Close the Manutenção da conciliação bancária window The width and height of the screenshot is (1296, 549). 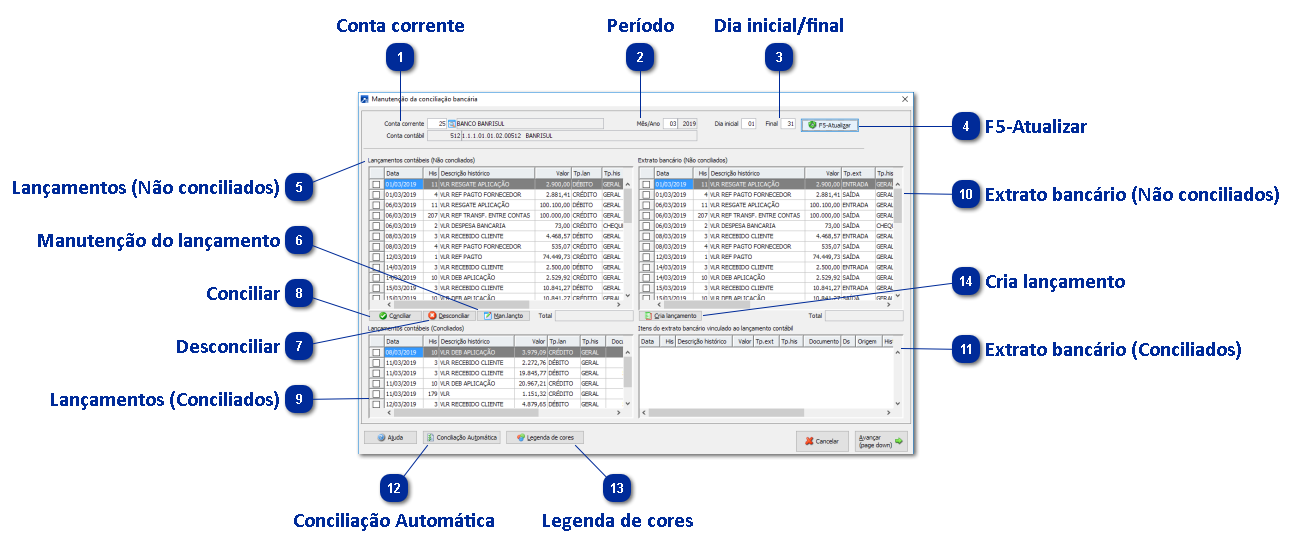pyautogui.click(x=905, y=99)
